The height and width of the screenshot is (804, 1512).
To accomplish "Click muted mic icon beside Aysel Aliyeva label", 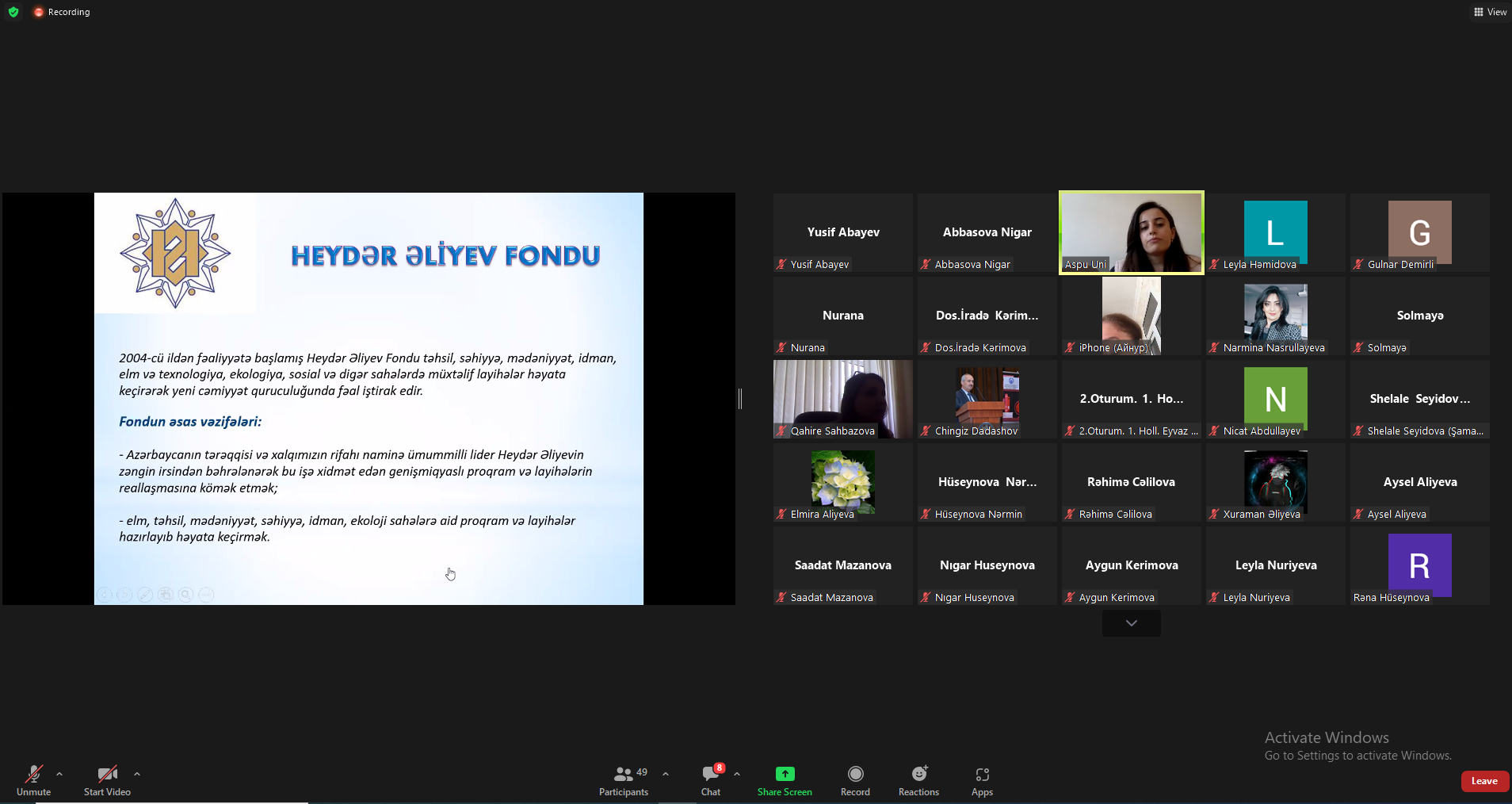I will tap(1358, 514).
